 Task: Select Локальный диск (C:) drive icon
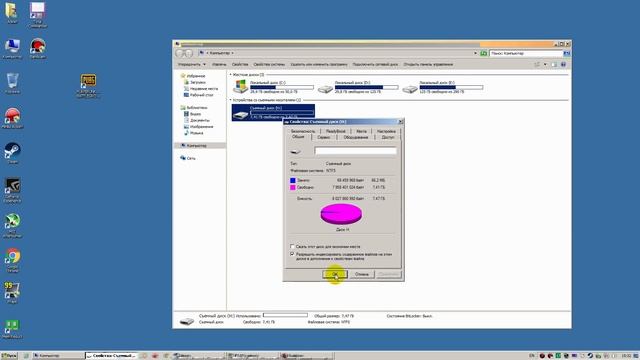pos(240,87)
